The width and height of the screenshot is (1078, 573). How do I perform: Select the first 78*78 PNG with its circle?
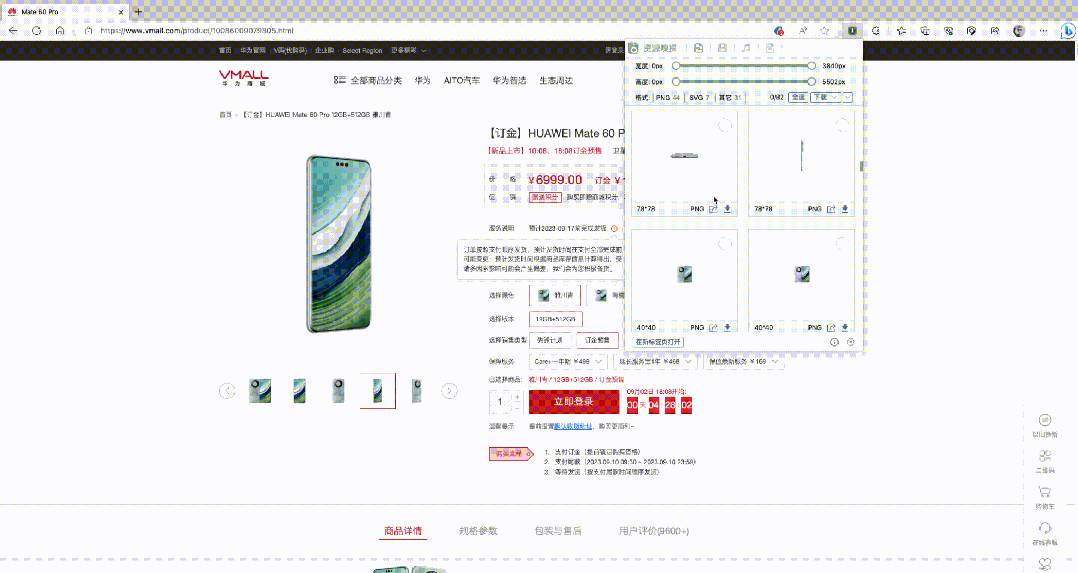point(725,125)
